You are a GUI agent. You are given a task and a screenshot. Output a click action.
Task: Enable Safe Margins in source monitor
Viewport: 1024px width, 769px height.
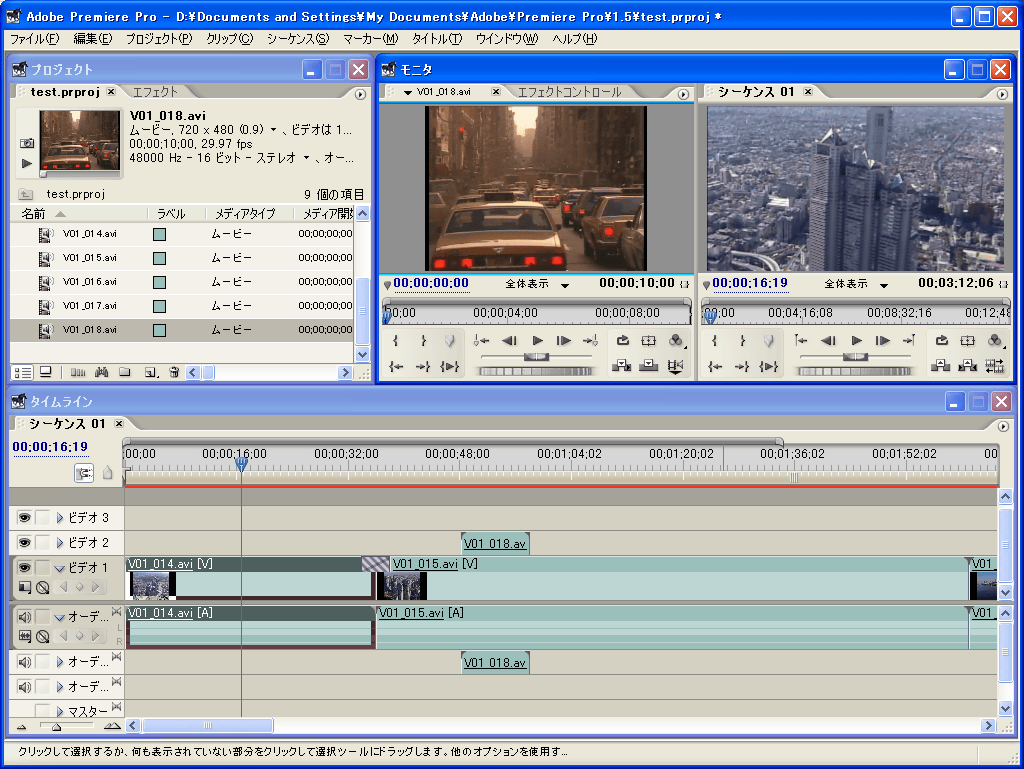click(648, 340)
